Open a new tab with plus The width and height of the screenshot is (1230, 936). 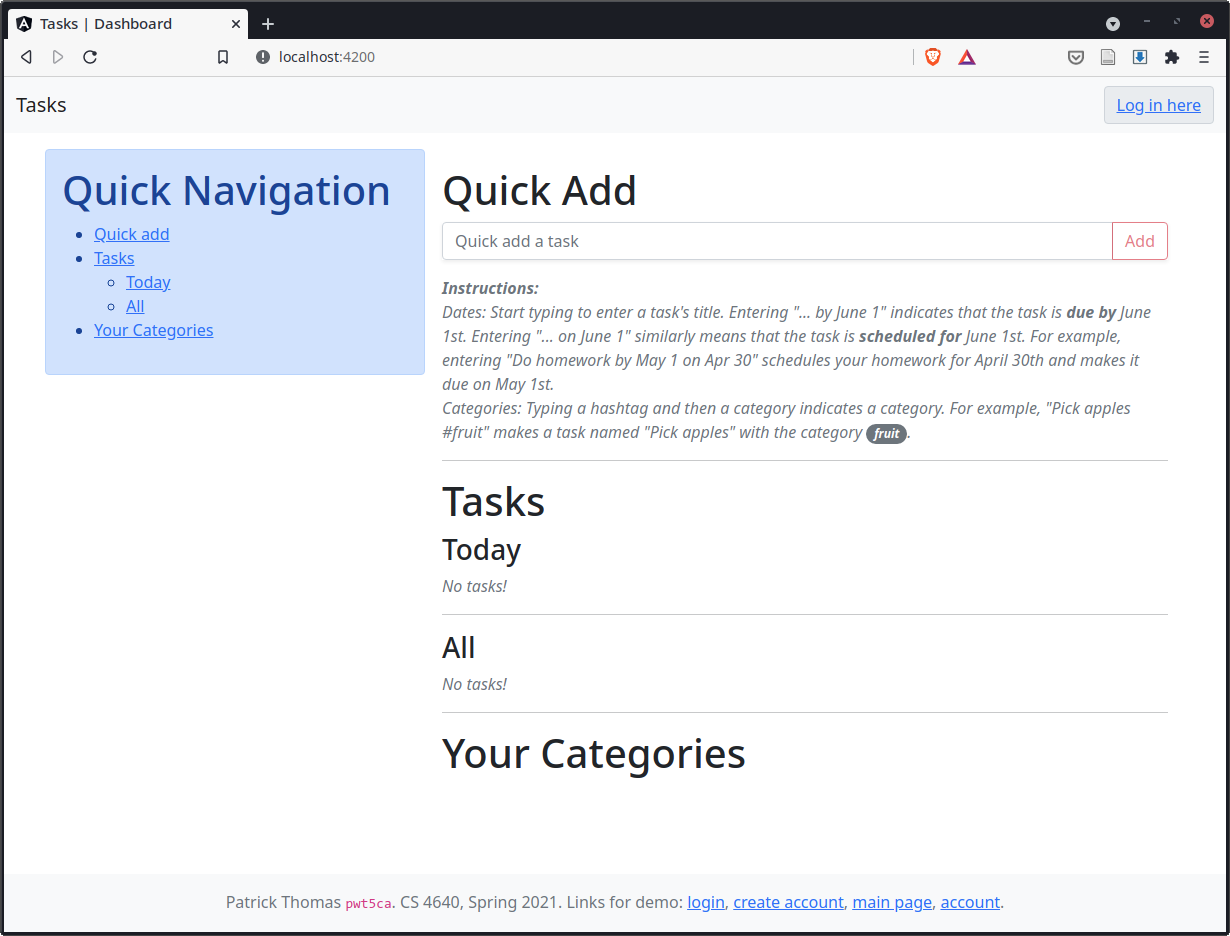(268, 24)
